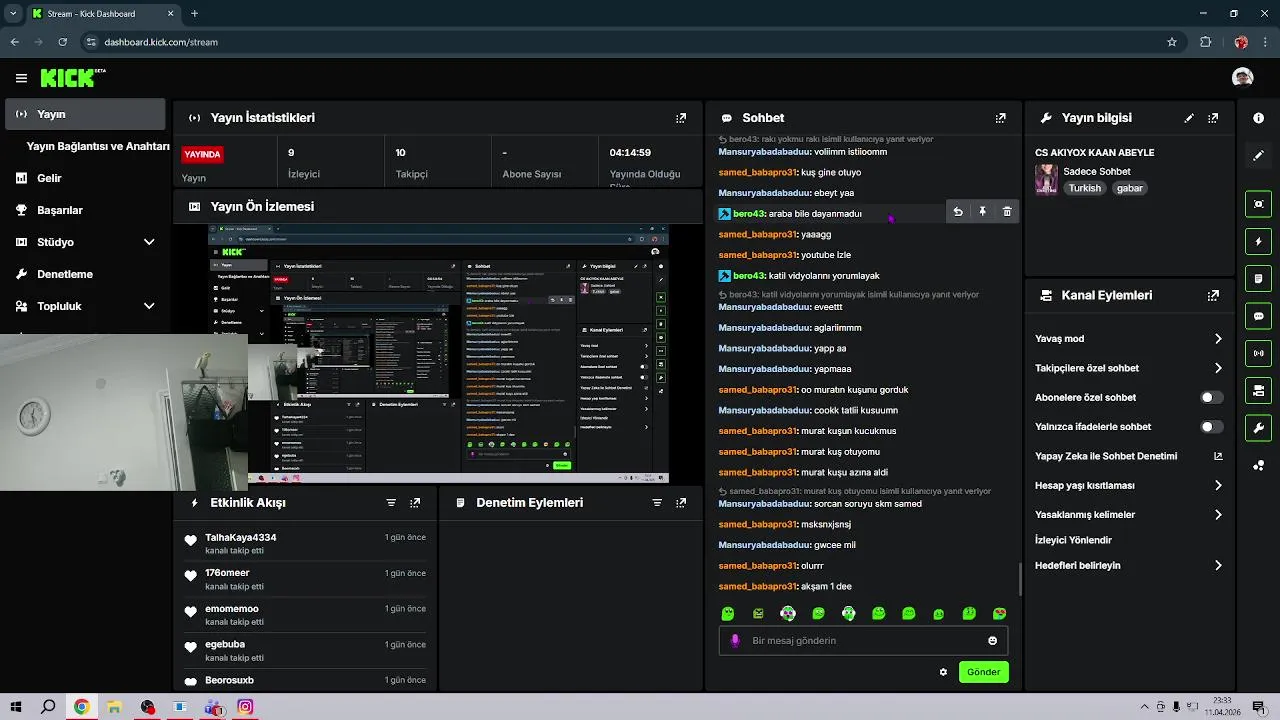Delete bero43's highlighted chat message
This screenshot has width=1280, height=720.
tap(1007, 212)
